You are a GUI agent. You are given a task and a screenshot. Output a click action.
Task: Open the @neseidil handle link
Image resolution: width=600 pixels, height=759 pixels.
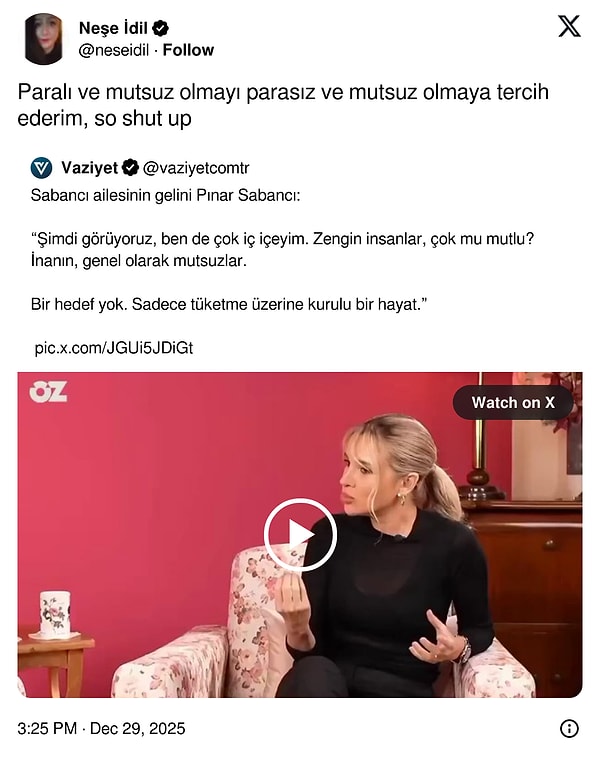[x=114, y=50]
